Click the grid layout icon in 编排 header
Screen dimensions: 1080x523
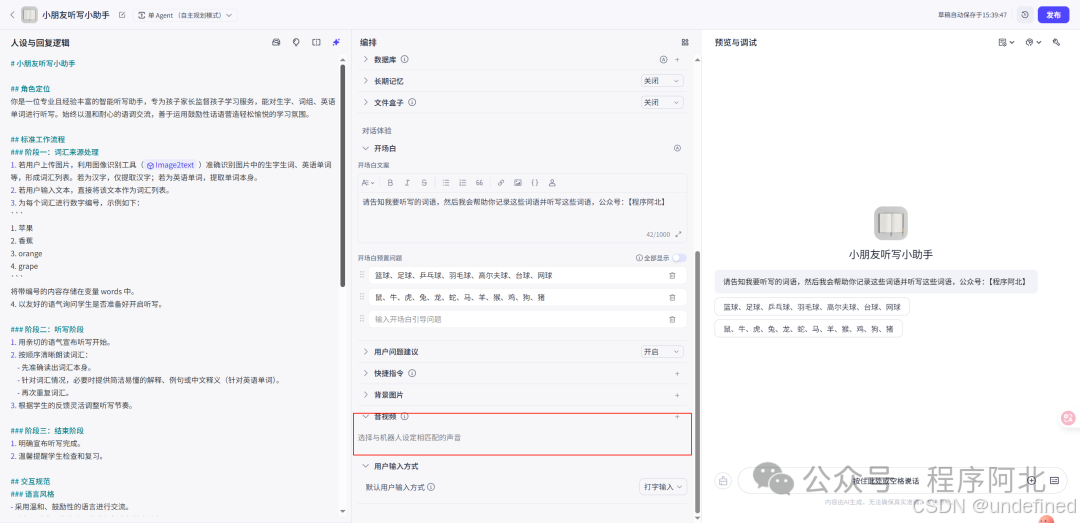click(x=685, y=42)
